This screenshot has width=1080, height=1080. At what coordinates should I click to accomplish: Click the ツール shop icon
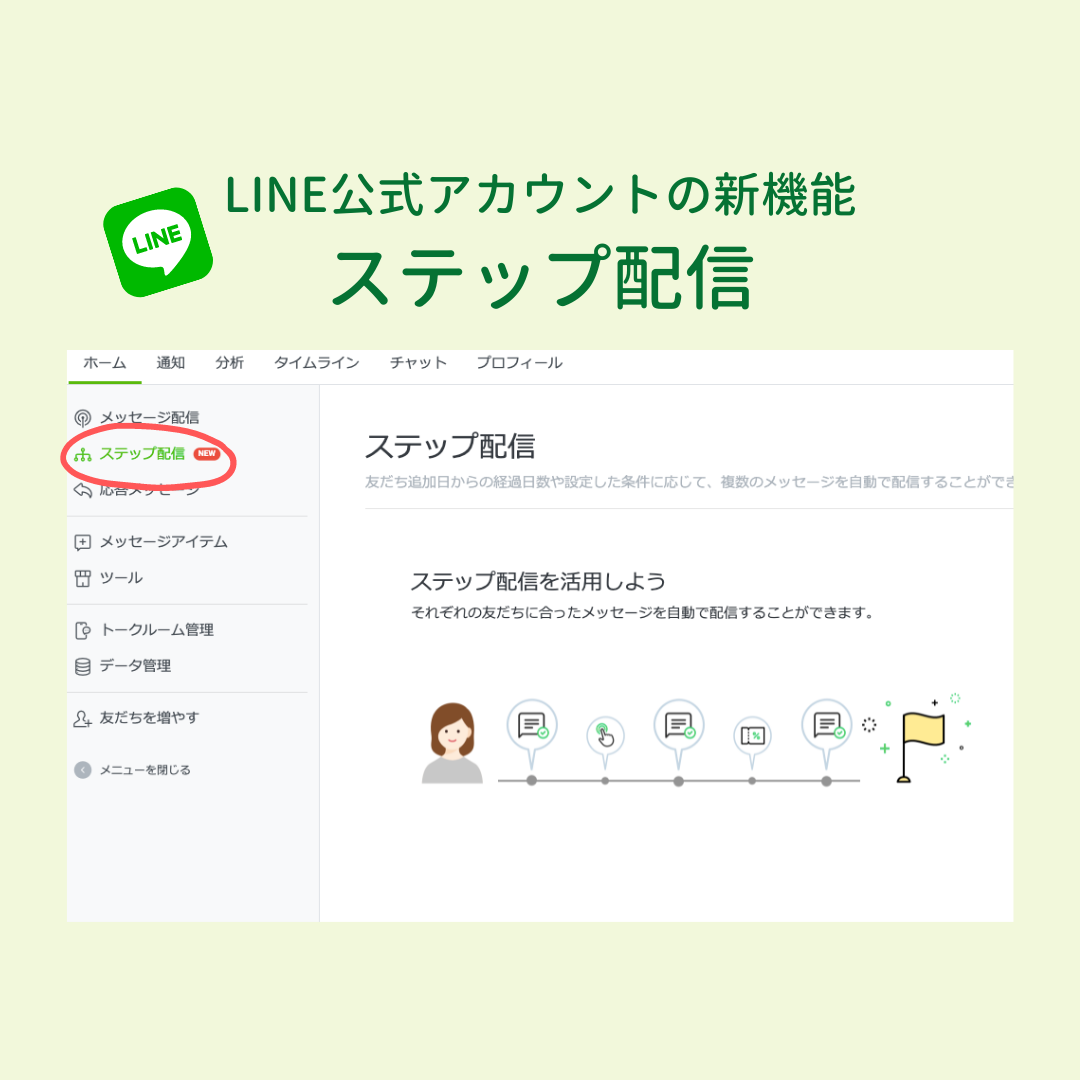(83, 579)
